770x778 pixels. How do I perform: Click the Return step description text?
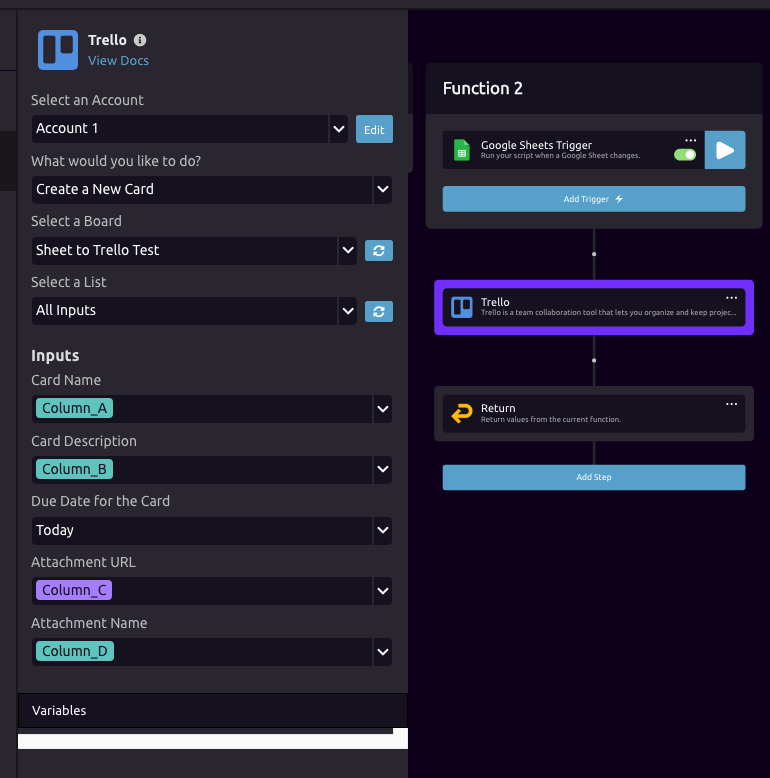coord(551,419)
